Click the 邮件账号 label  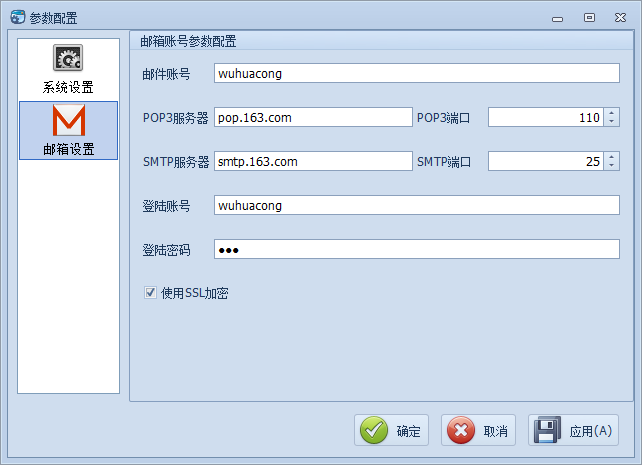click(x=166, y=74)
